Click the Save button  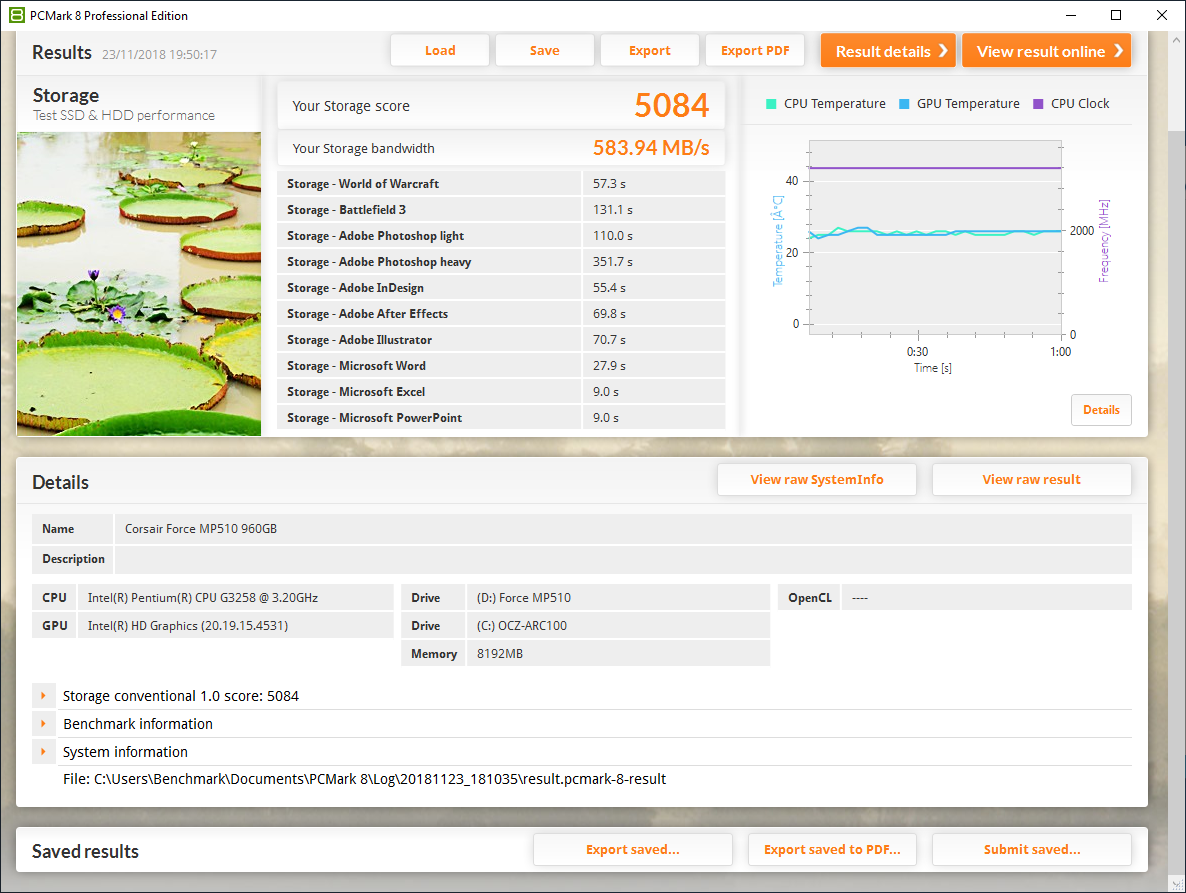[545, 51]
